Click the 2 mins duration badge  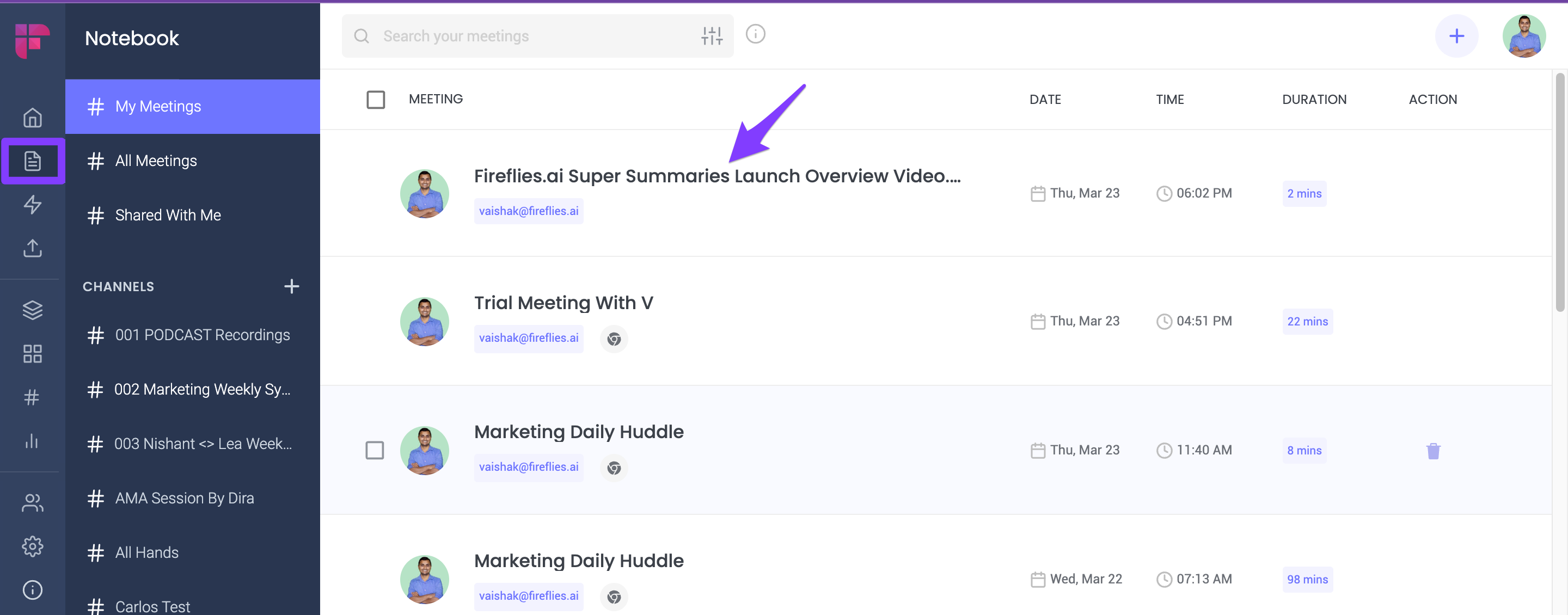1304,193
